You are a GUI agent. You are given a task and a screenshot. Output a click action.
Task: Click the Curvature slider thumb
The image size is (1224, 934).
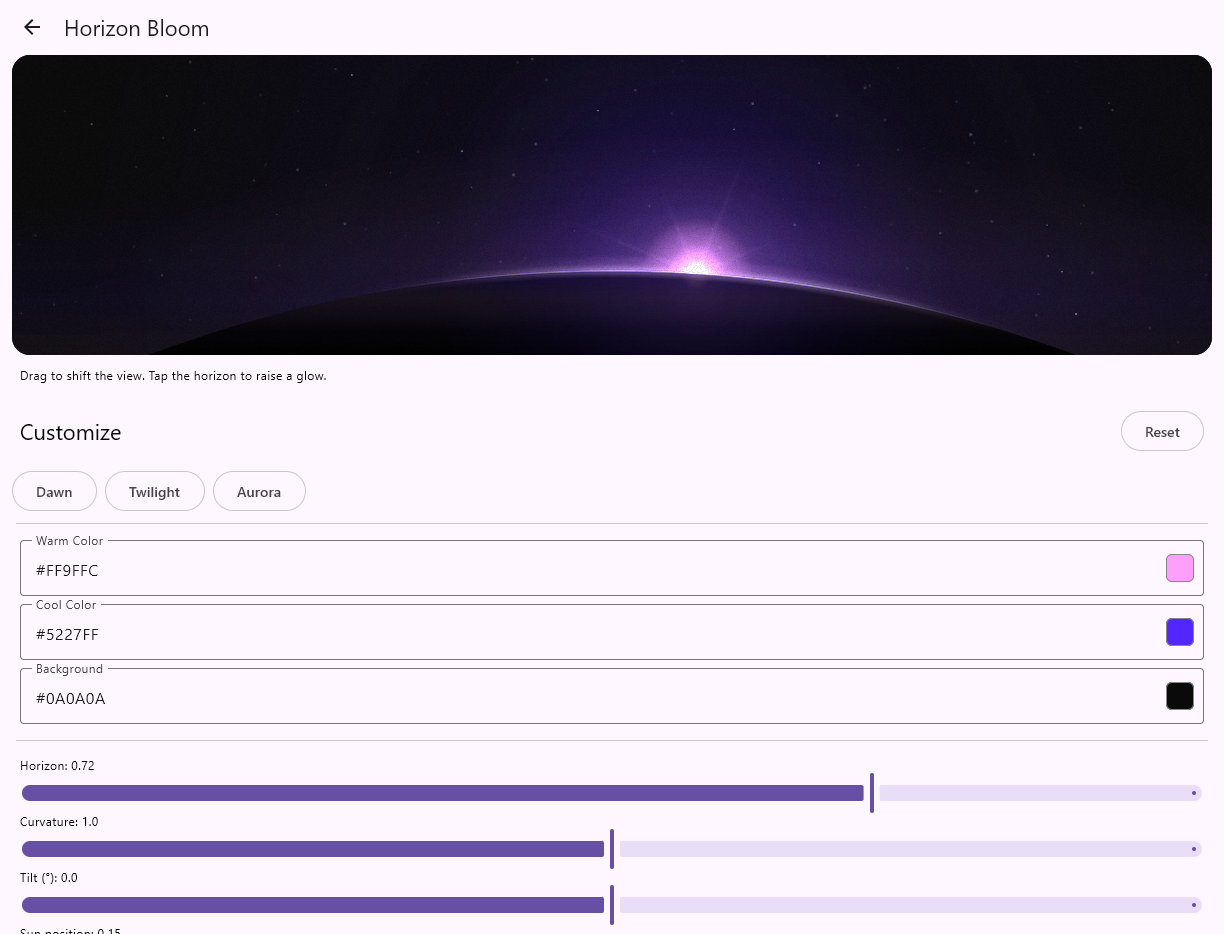pos(612,849)
